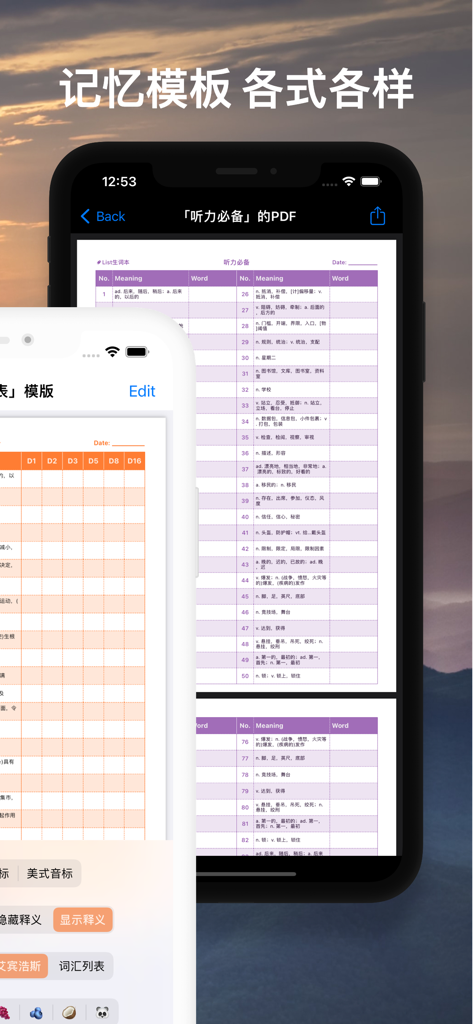The height and width of the screenshot is (1024, 473).
Task: Click the D5 column header
Action: click(x=93, y=461)
